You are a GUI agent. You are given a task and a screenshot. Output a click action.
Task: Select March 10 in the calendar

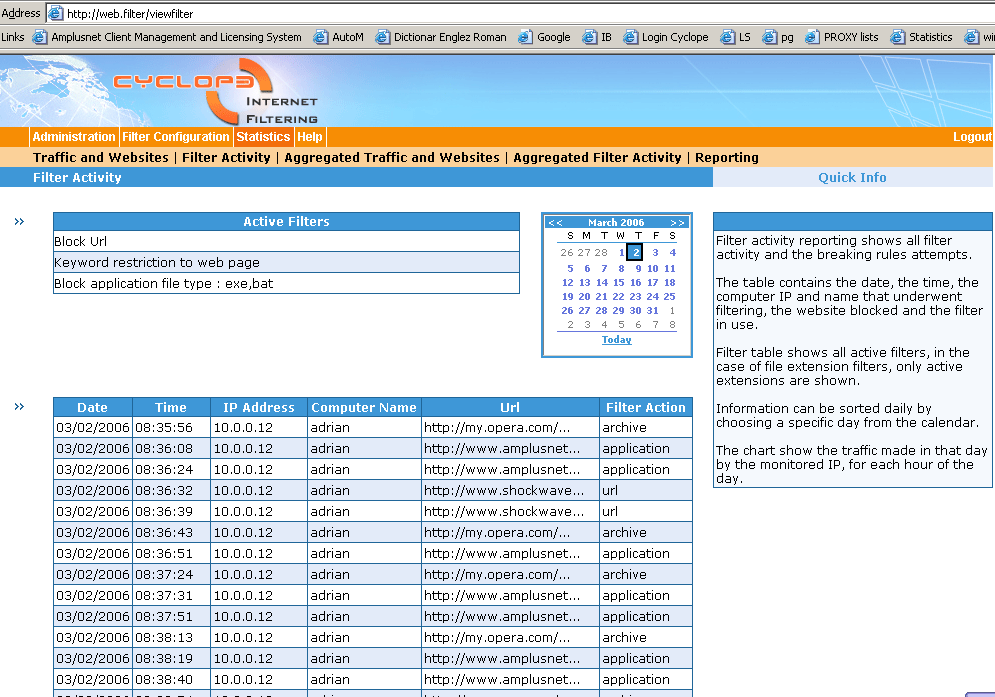652,269
